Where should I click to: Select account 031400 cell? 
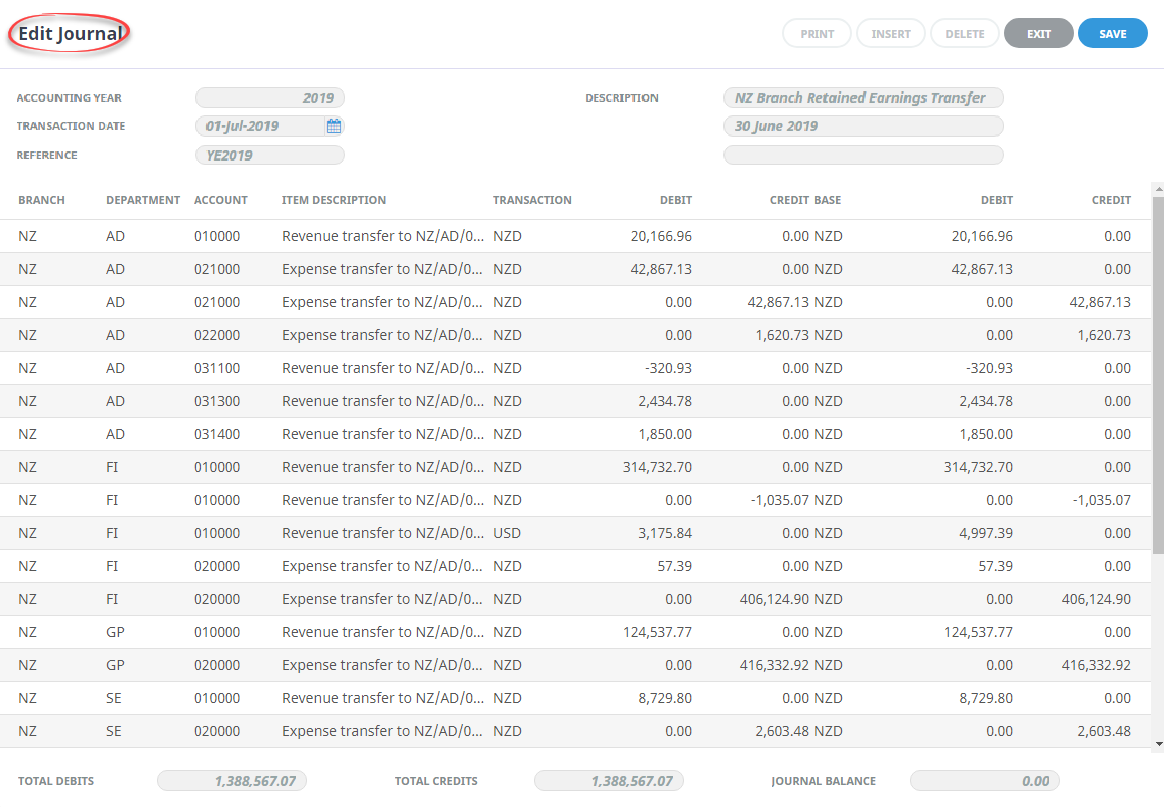(217, 434)
